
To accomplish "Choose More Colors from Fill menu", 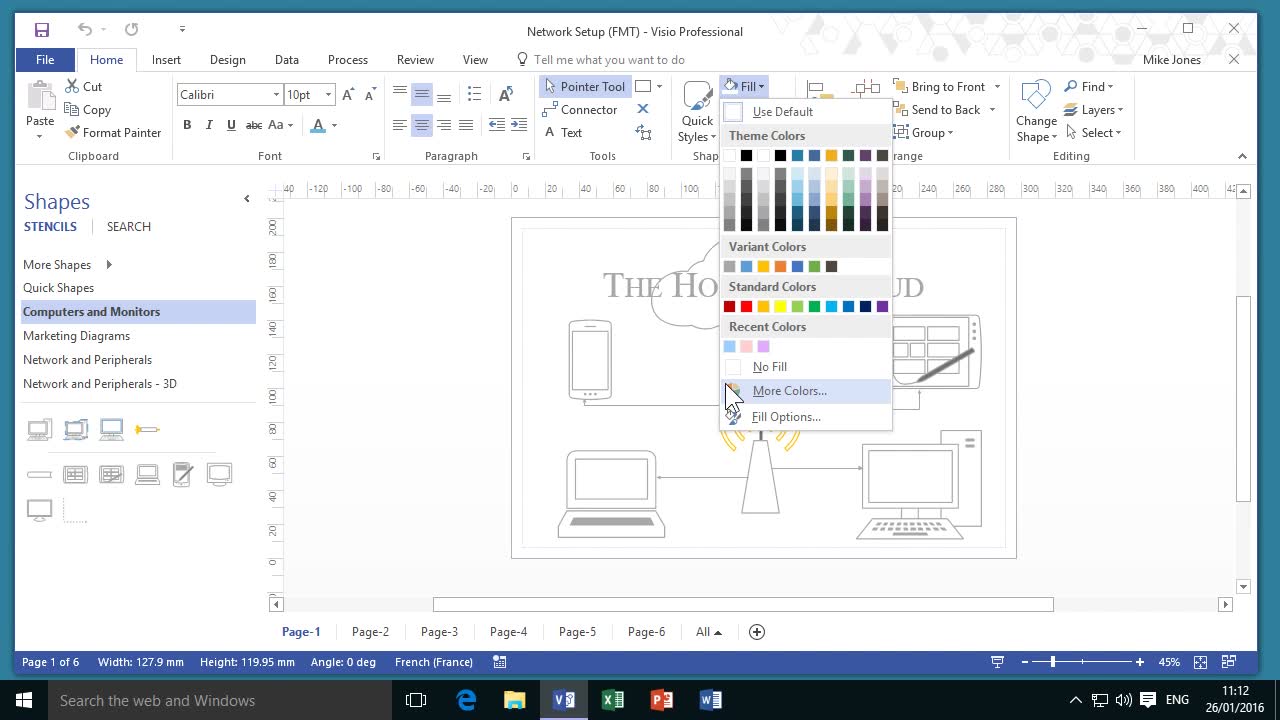I will [789, 391].
